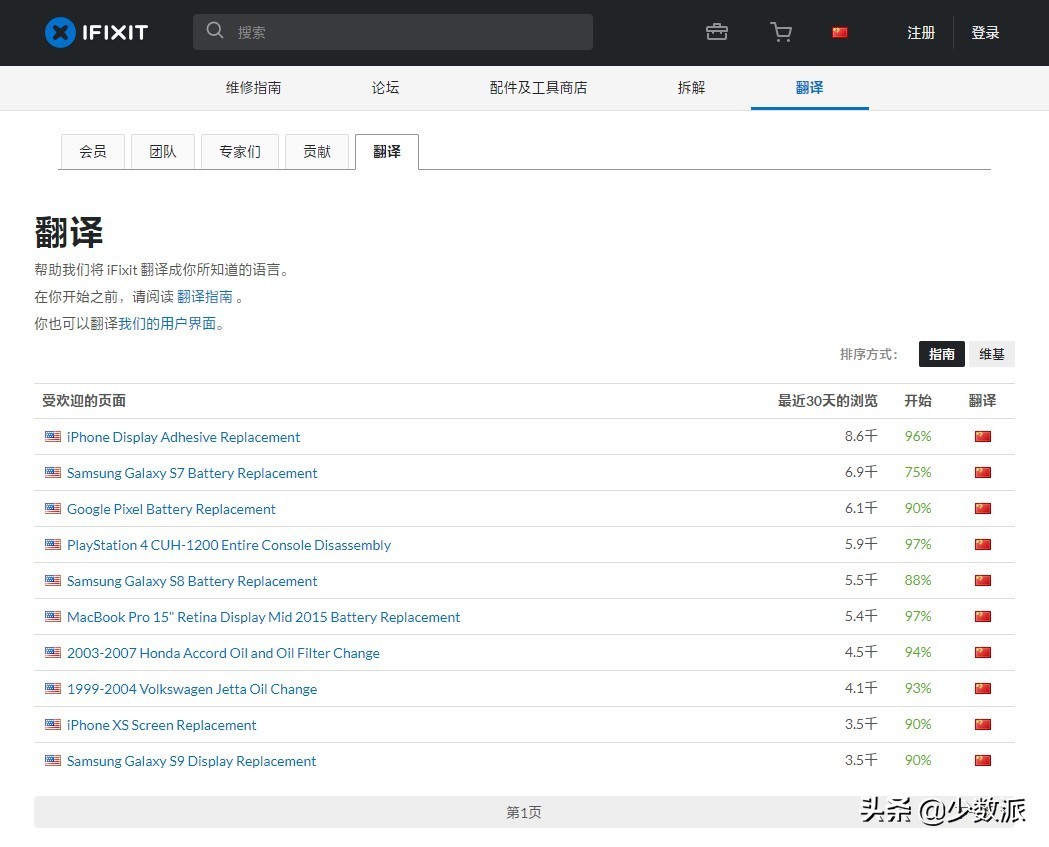The height and width of the screenshot is (847, 1049).
Task: Select the 指南 sort option
Action: [941, 353]
